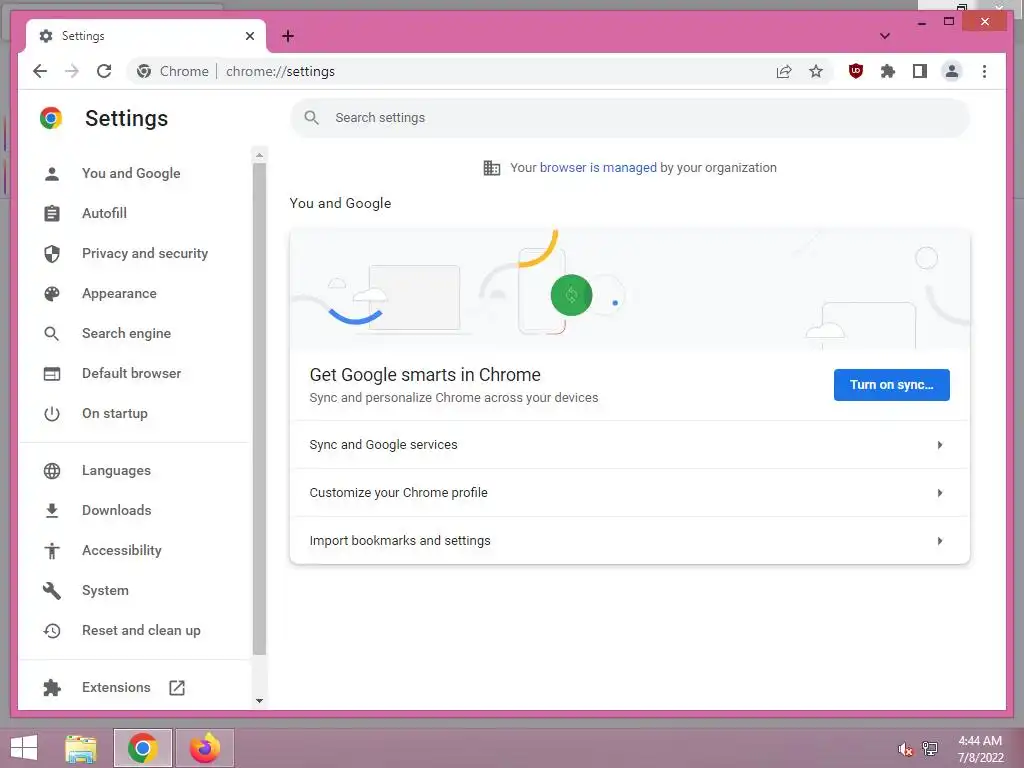Click the Privacy shield icon
The width and height of the screenshot is (1024, 768).
[x=52, y=253]
